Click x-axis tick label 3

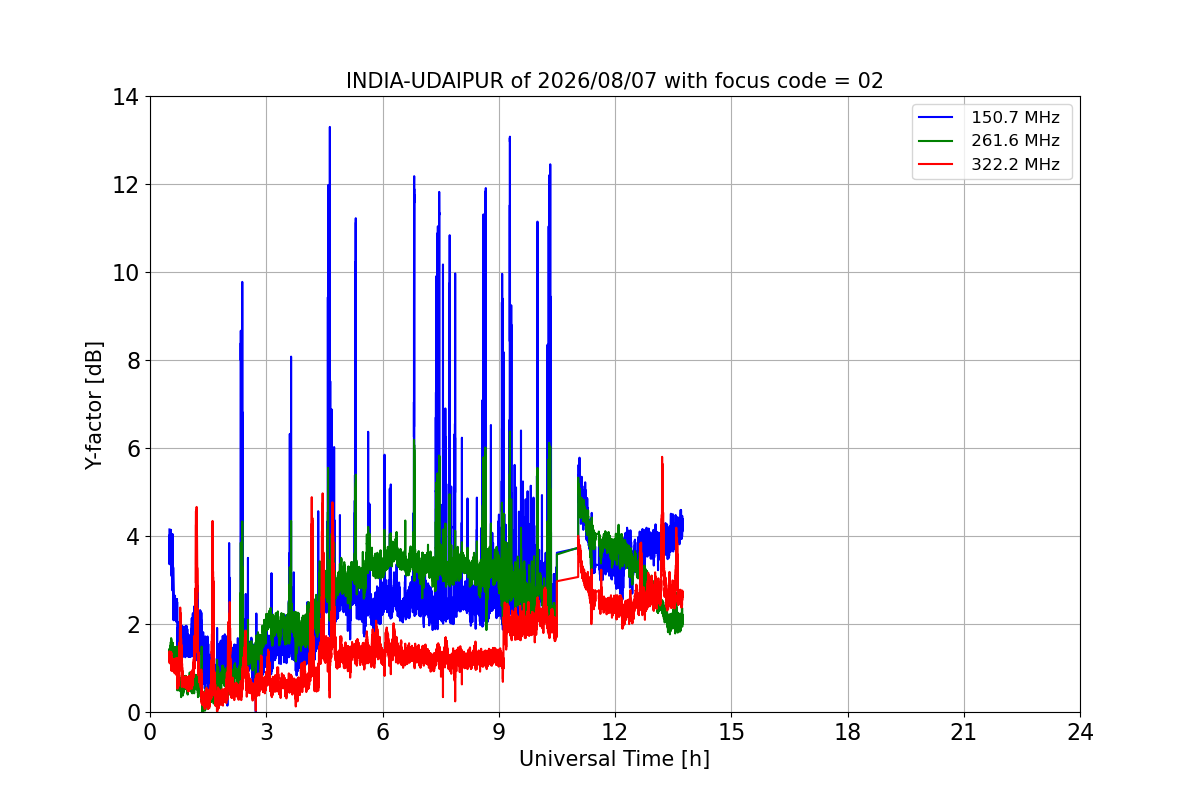[266, 732]
